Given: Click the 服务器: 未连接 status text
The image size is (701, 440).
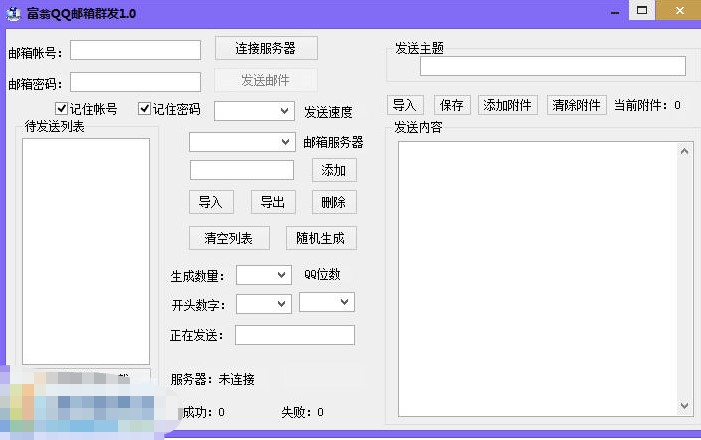Looking at the screenshot, I should [212, 380].
